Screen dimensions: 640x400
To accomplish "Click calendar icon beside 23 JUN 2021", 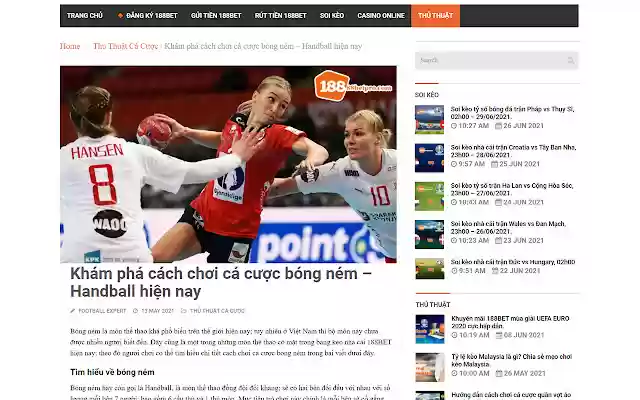I will click(498, 241).
